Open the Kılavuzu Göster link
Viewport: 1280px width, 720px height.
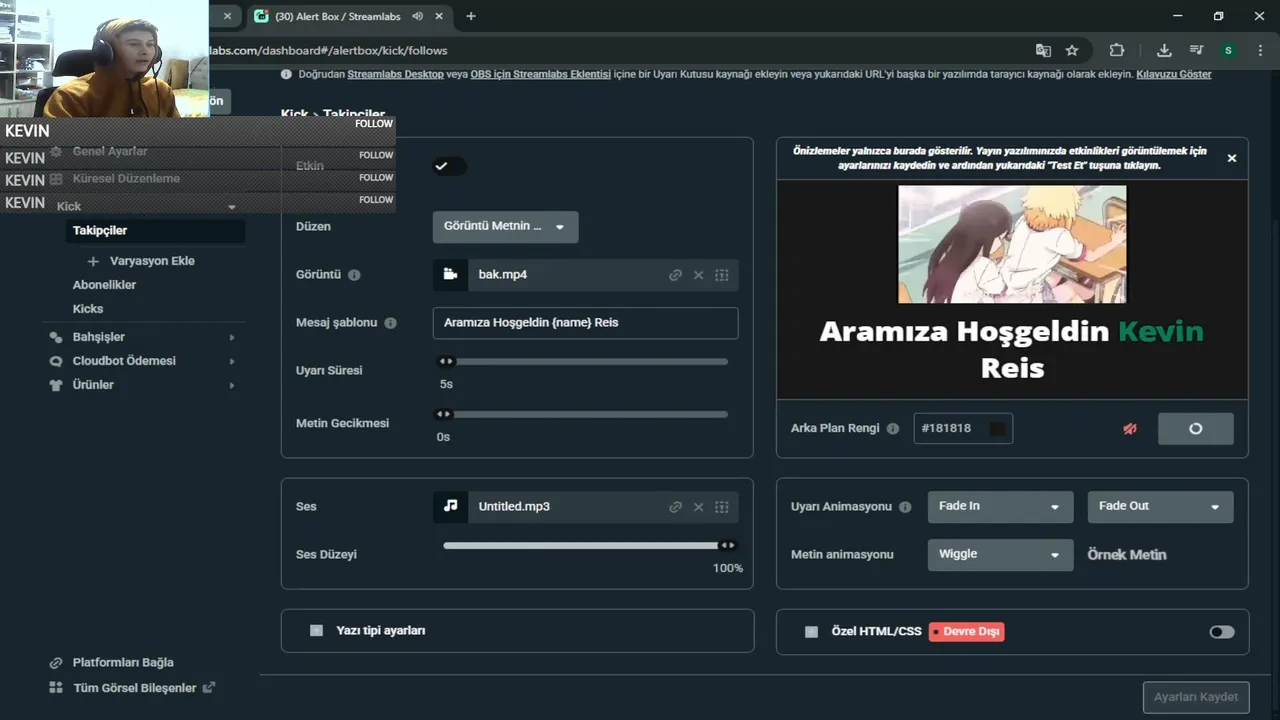pyautogui.click(x=1173, y=74)
